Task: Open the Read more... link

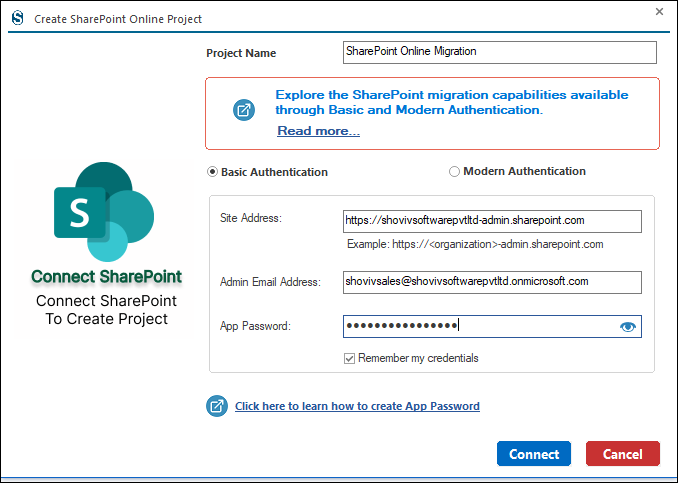Action: (319, 131)
